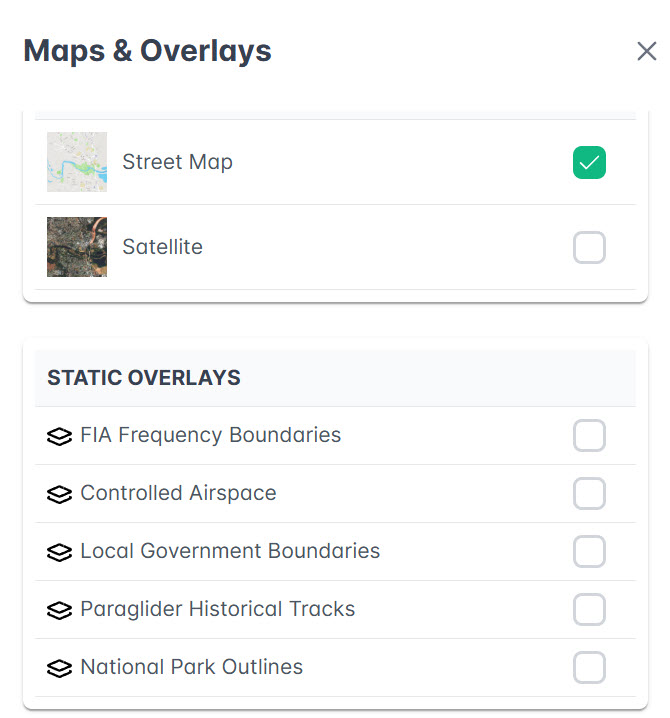This screenshot has height=718, width=670.
Task: Click the Local Government Boundaries label
Action: point(230,551)
